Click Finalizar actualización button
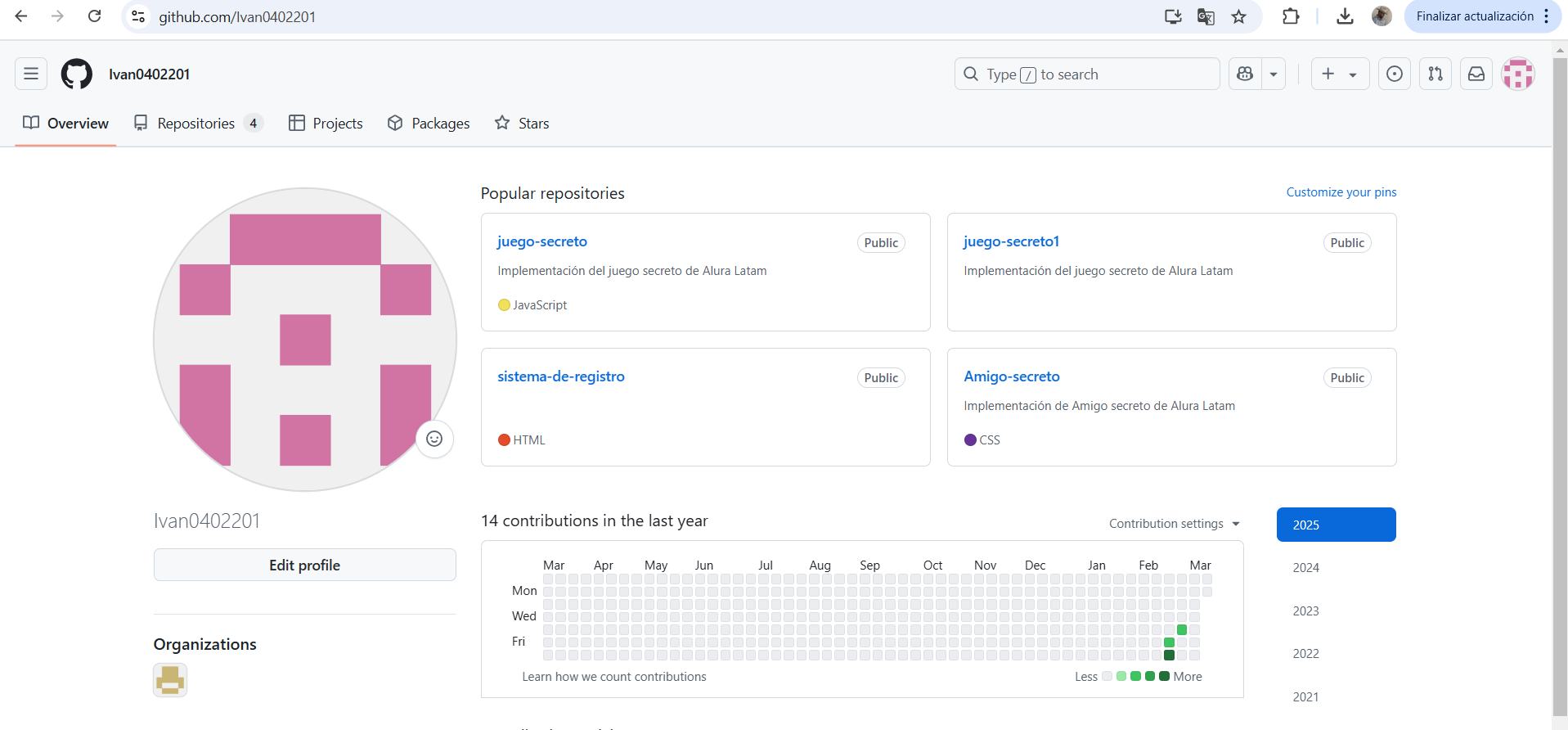The image size is (1568, 730). click(x=1475, y=16)
